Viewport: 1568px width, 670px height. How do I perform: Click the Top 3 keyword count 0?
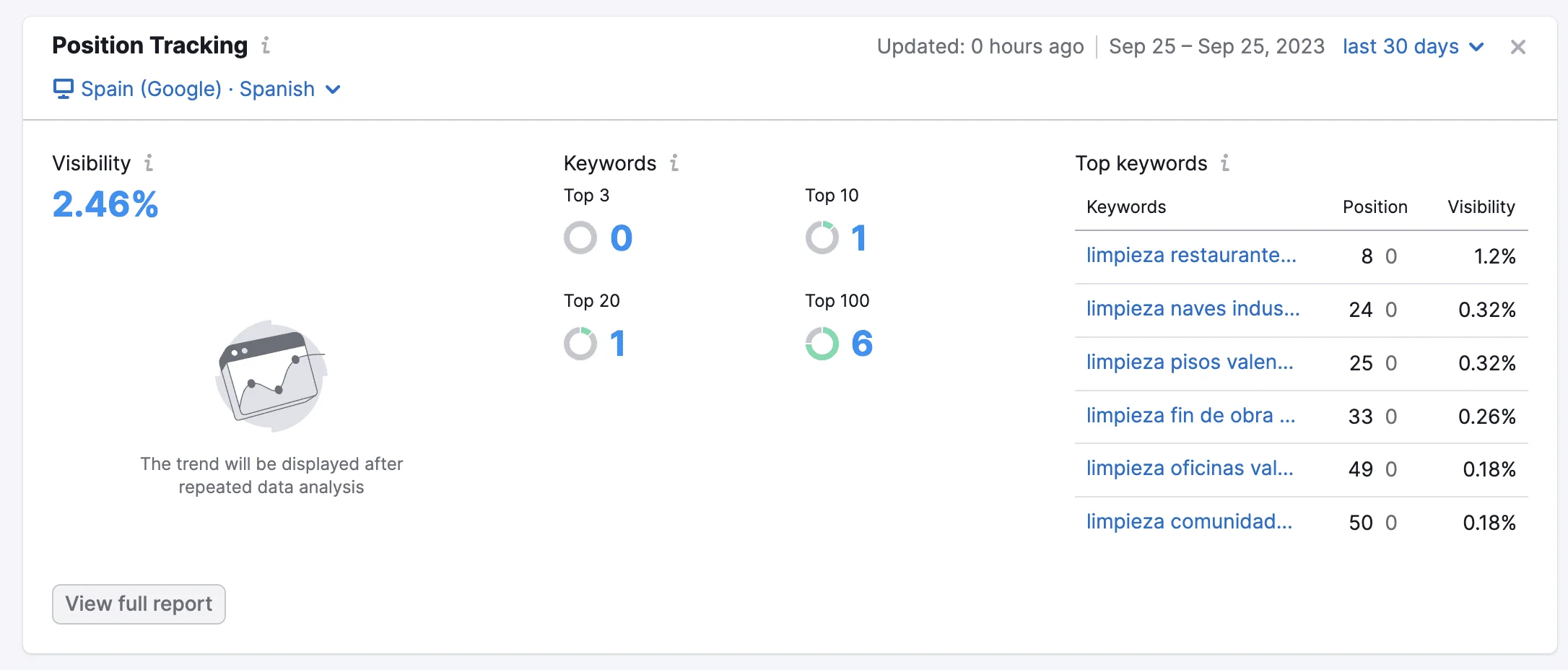[622, 238]
